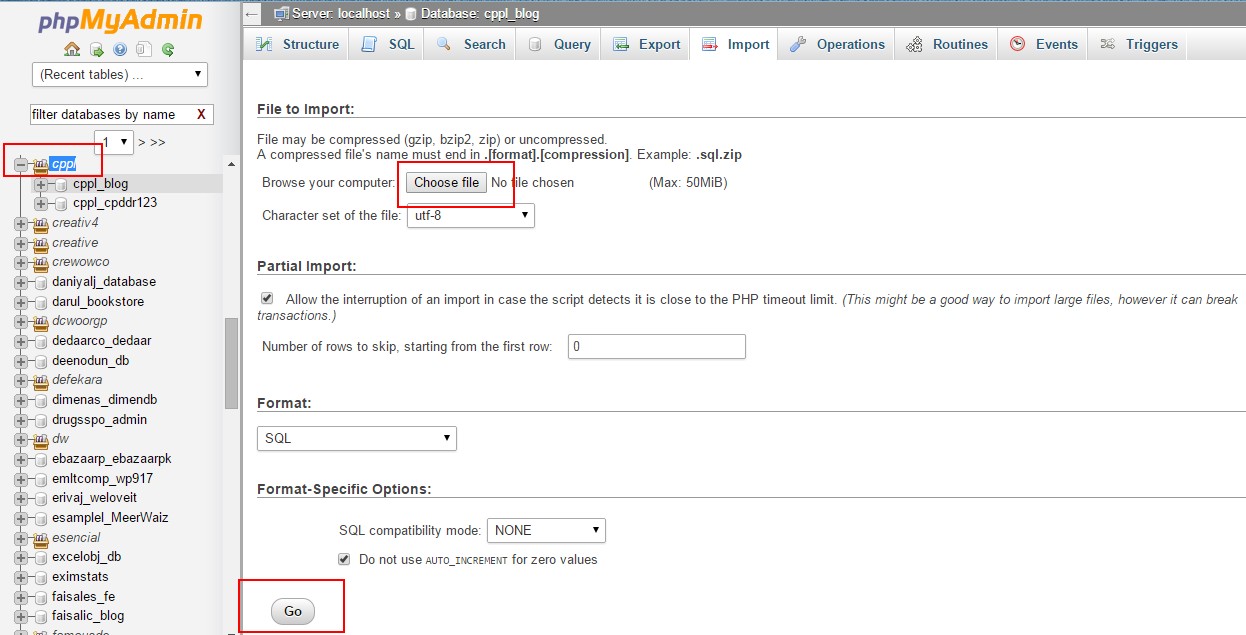This screenshot has height=635, width=1246.
Task: Collapse the navigation panel arrow button
Action: click(x=253, y=13)
